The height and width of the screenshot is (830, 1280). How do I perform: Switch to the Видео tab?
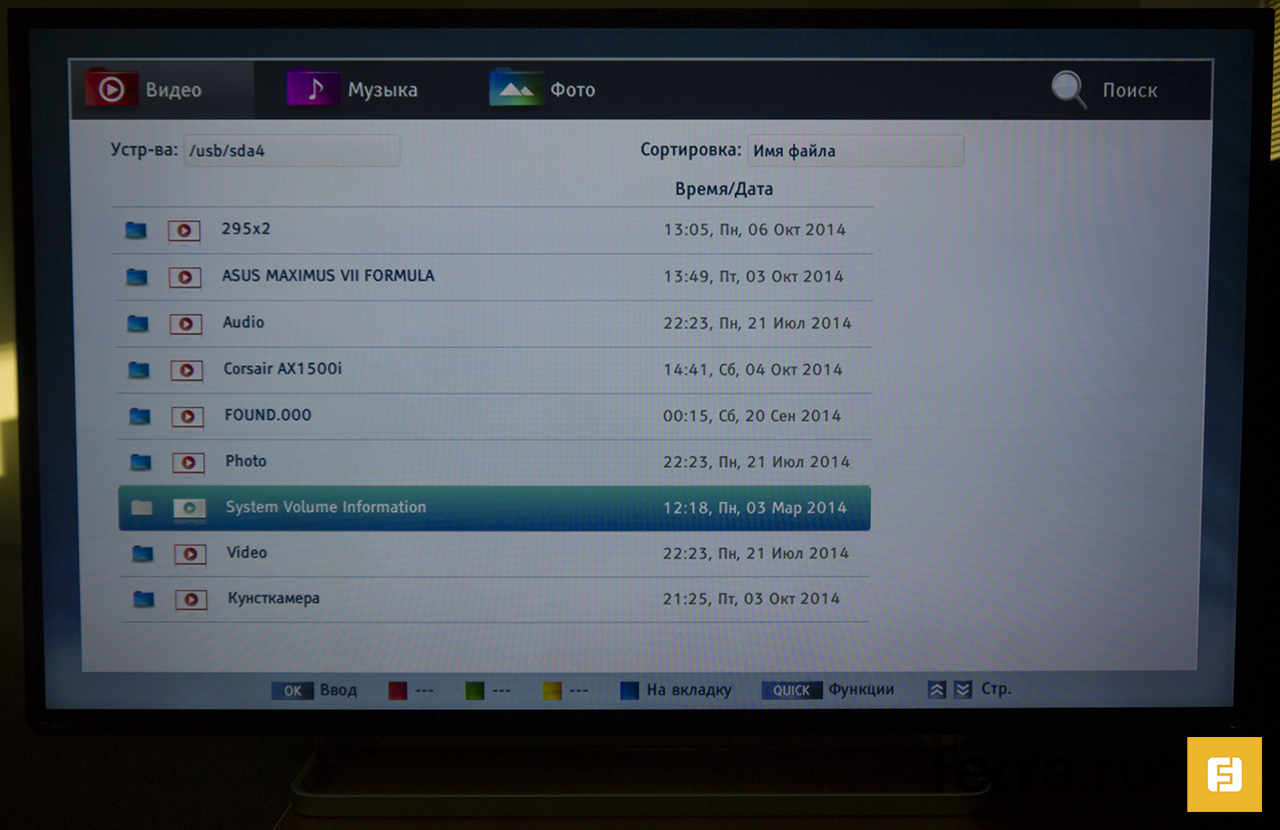point(162,90)
